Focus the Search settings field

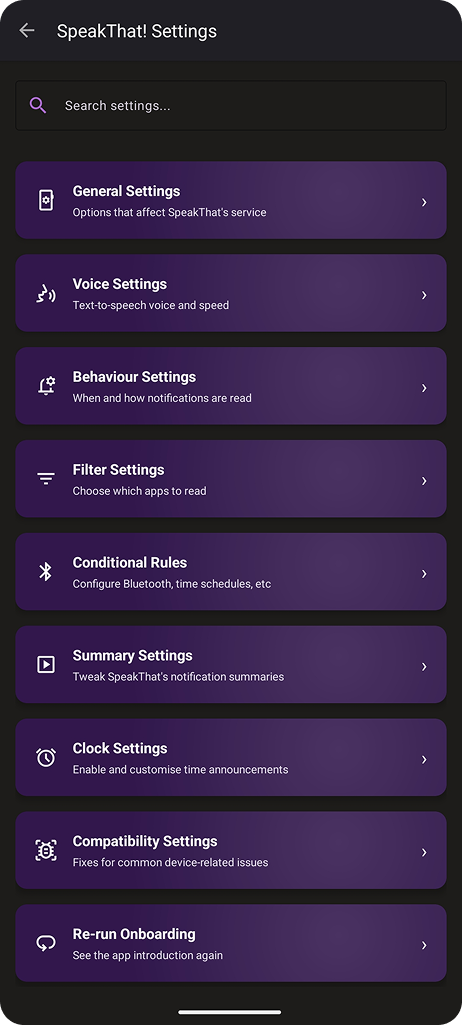[231, 105]
